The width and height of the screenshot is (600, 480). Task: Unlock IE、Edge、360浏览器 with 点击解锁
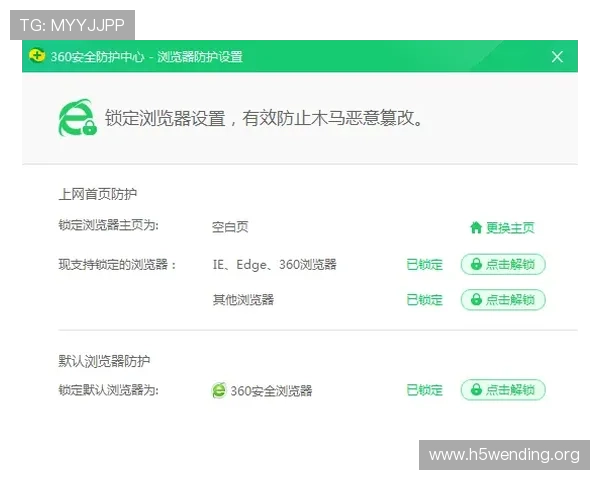[x=503, y=264]
